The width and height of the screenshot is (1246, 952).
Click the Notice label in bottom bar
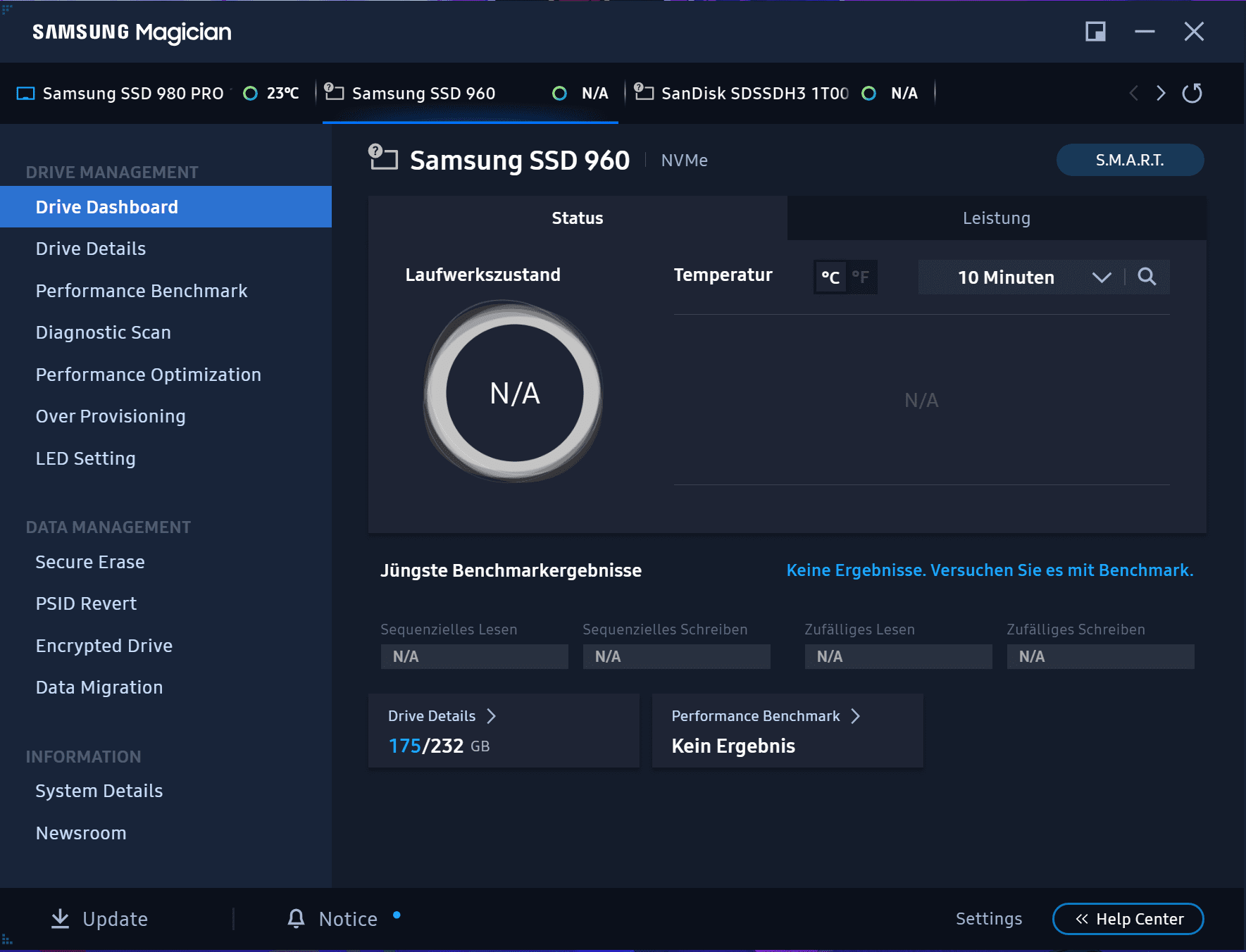(x=348, y=919)
